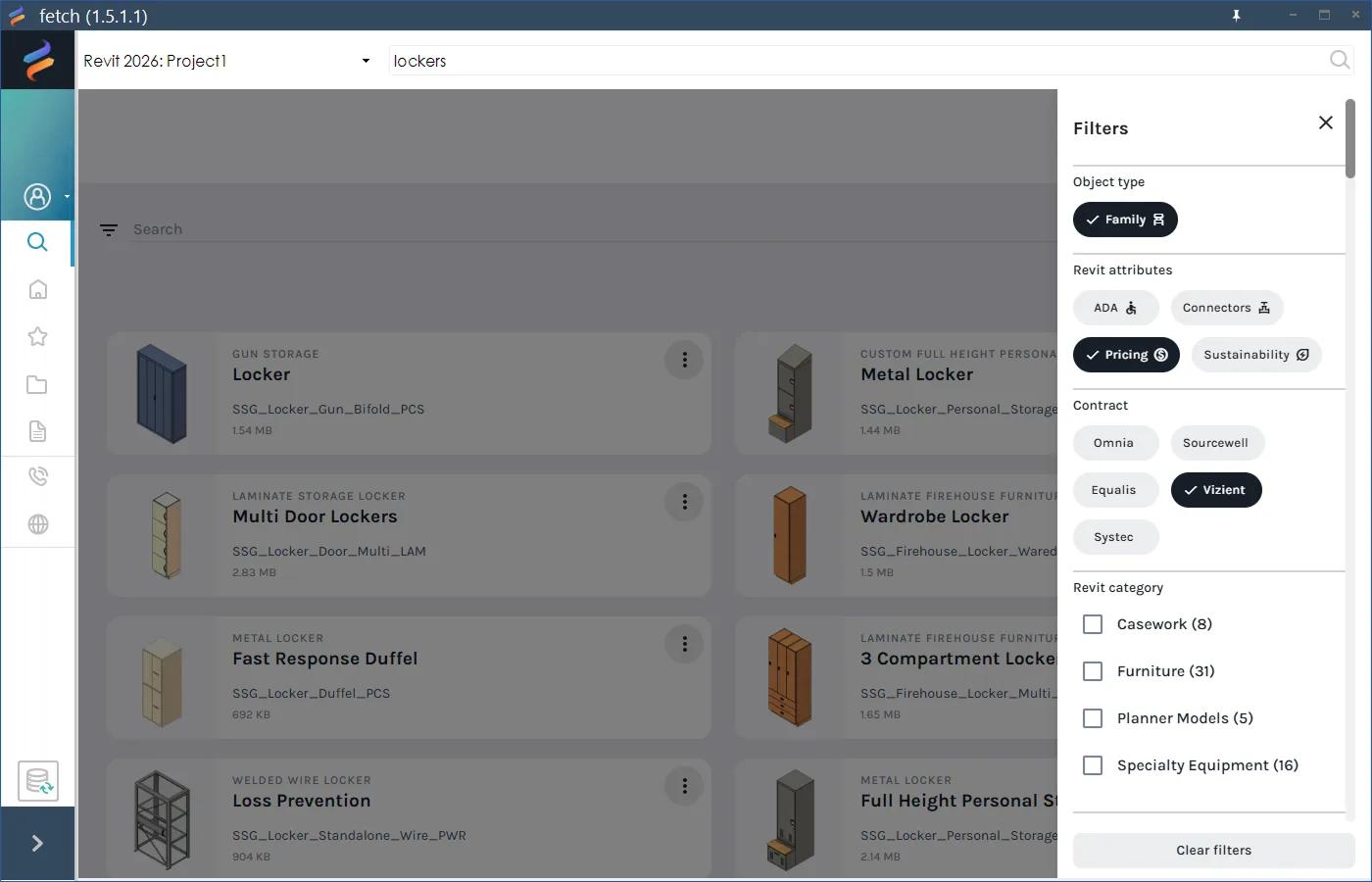Enable the ADA attribute filter chip
This screenshot has width=1372, height=882.
click(x=1115, y=308)
